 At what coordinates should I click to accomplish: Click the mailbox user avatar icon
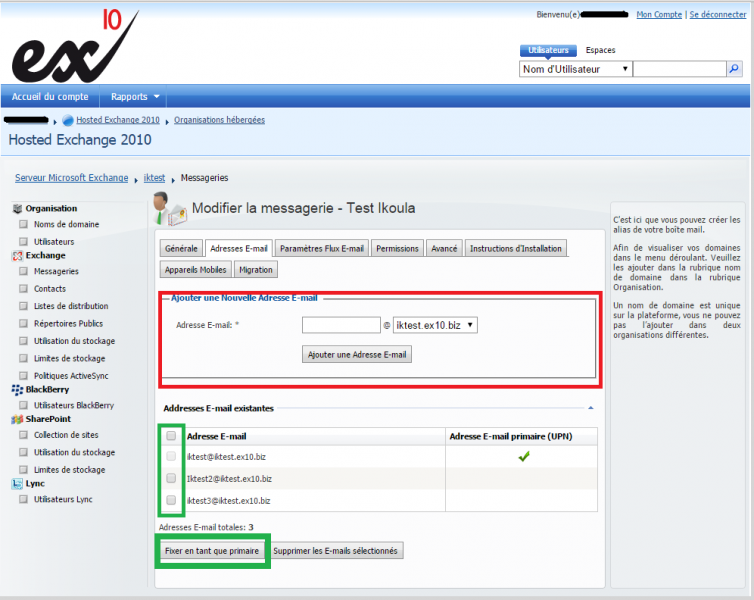tap(169, 209)
